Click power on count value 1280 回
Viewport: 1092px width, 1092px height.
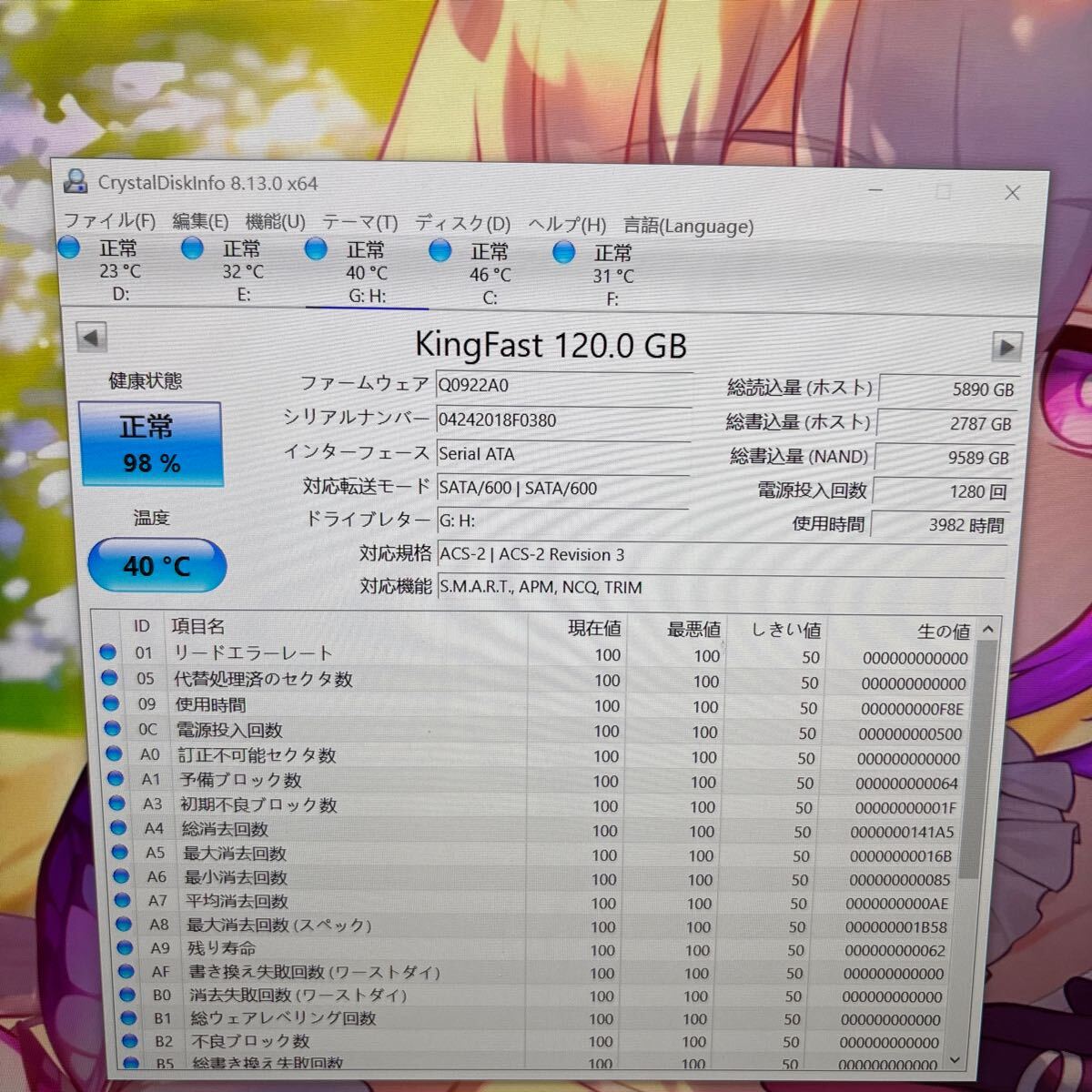941,491
